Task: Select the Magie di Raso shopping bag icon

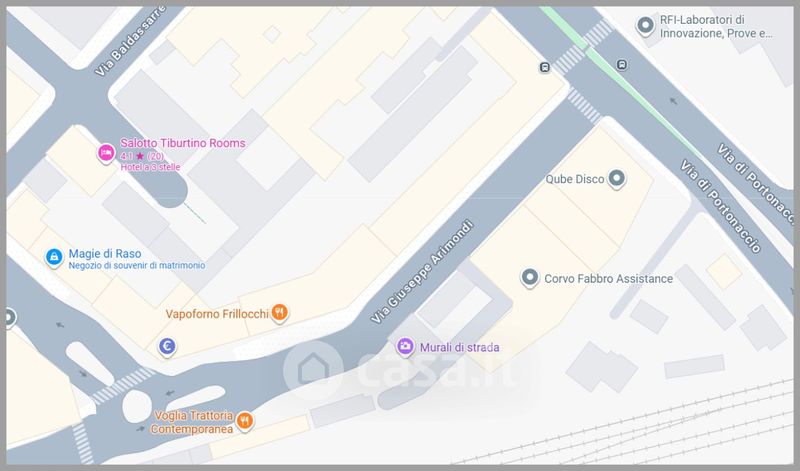Action: point(53,258)
